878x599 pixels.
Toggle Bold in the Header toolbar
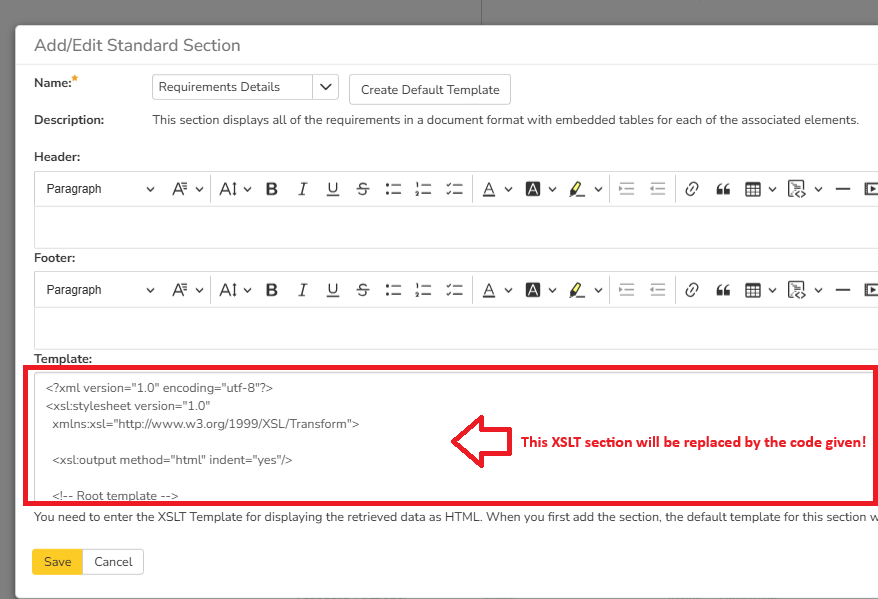272,189
